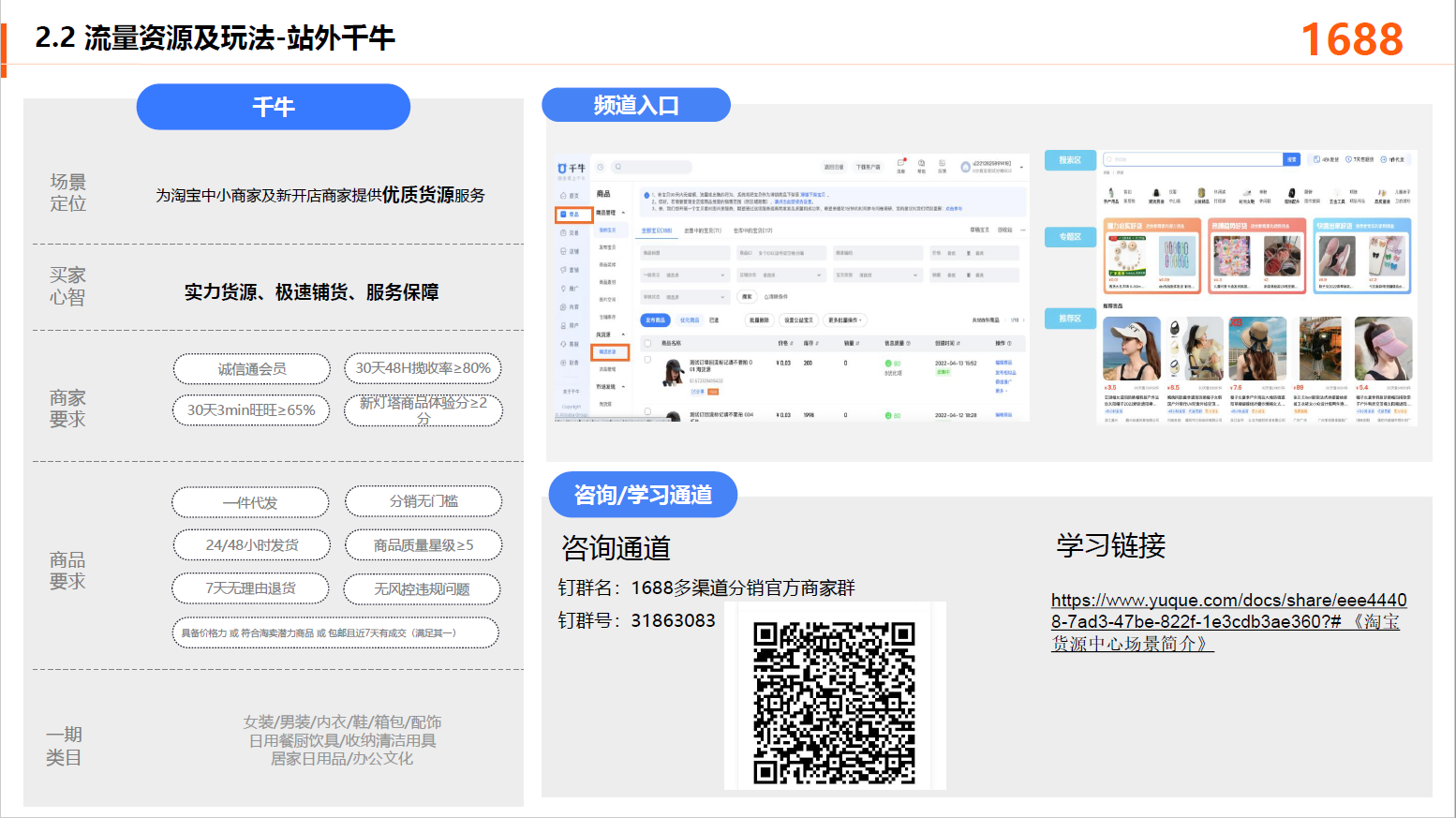
Task: Click 搜索 button under product filters
Action: (747, 297)
